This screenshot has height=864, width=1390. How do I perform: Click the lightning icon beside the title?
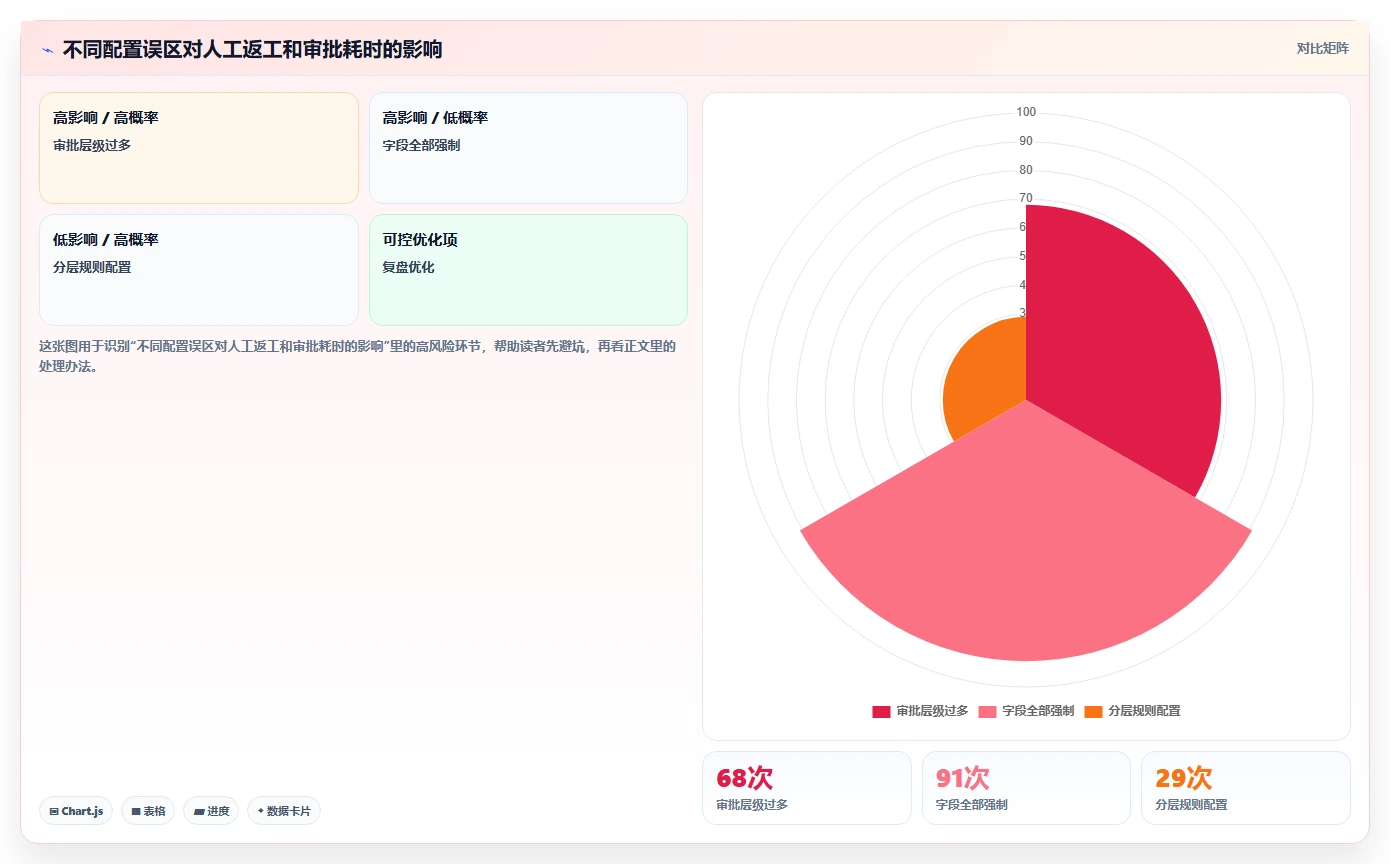(x=48, y=50)
